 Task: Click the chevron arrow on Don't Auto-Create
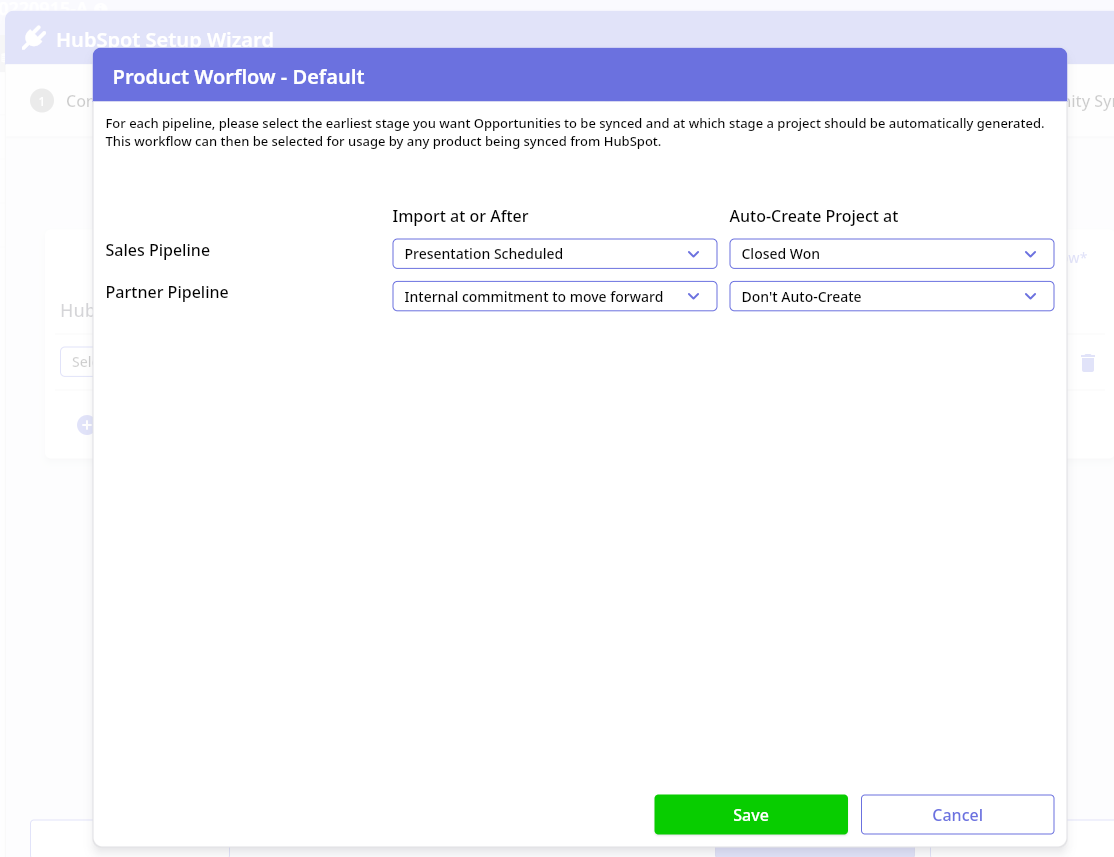(x=1031, y=297)
